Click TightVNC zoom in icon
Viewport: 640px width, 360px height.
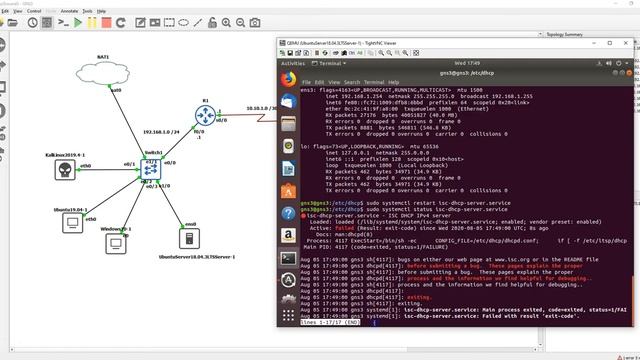coord(381,53)
